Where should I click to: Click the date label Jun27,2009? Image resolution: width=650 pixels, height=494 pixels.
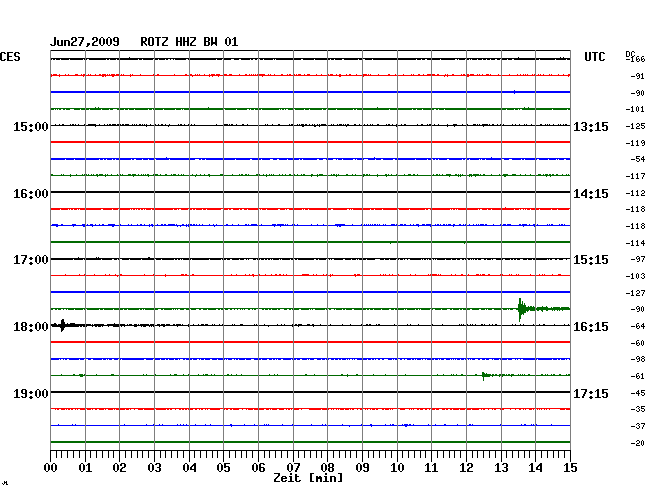pyautogui.click(x=85, y=42)
